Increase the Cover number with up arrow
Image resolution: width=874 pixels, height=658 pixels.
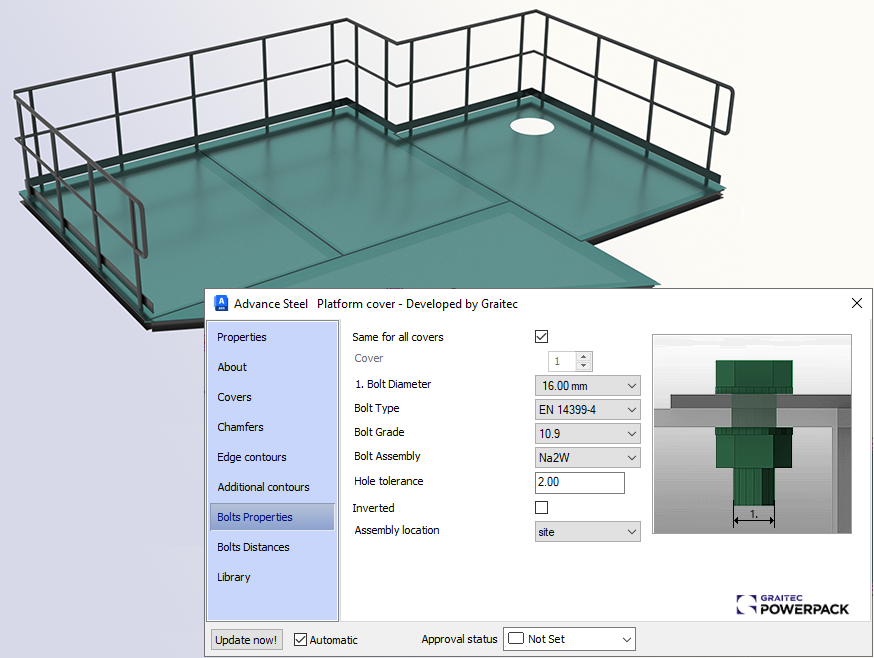[584, 356]
